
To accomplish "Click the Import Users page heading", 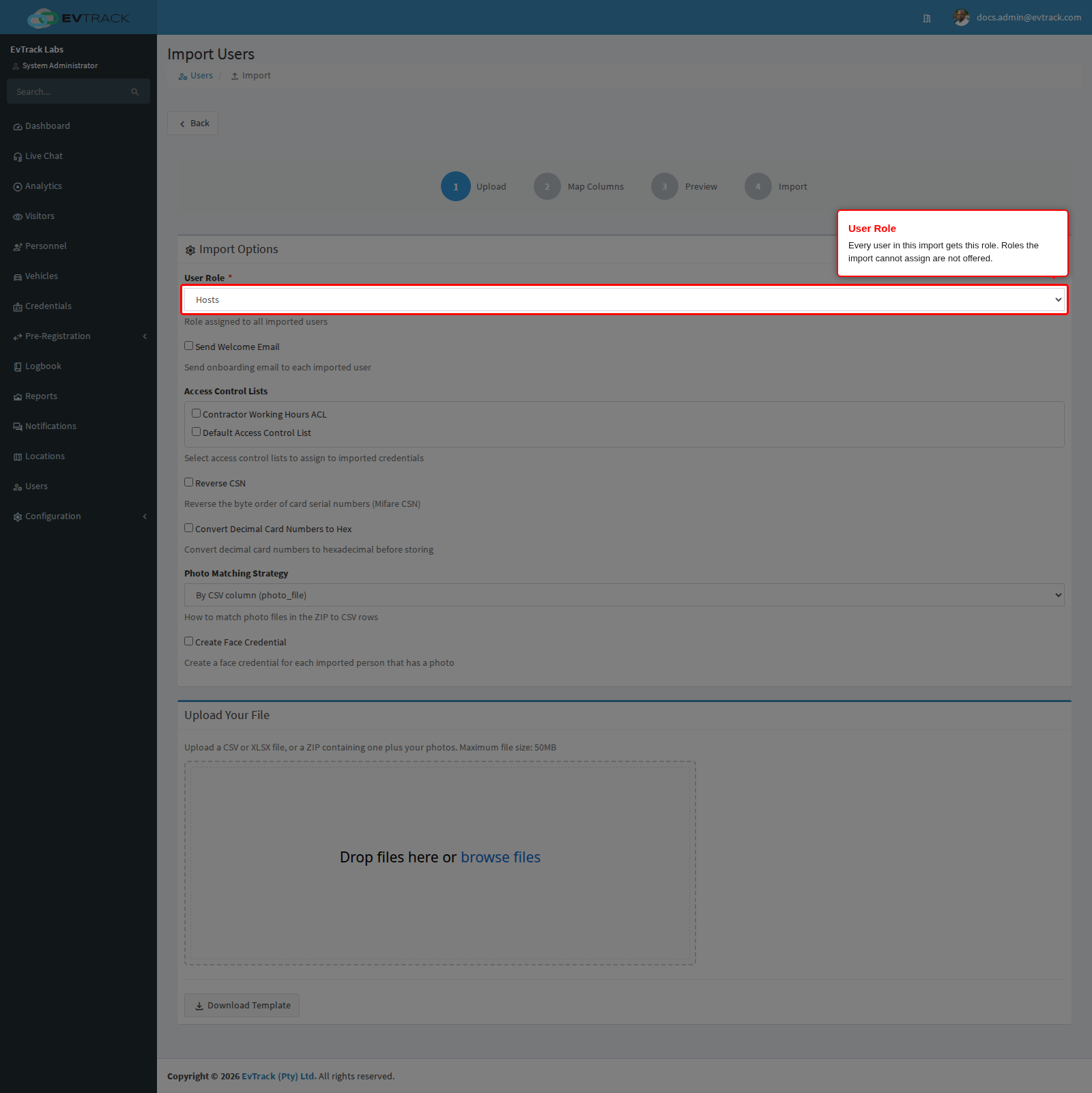I will 211,55.
